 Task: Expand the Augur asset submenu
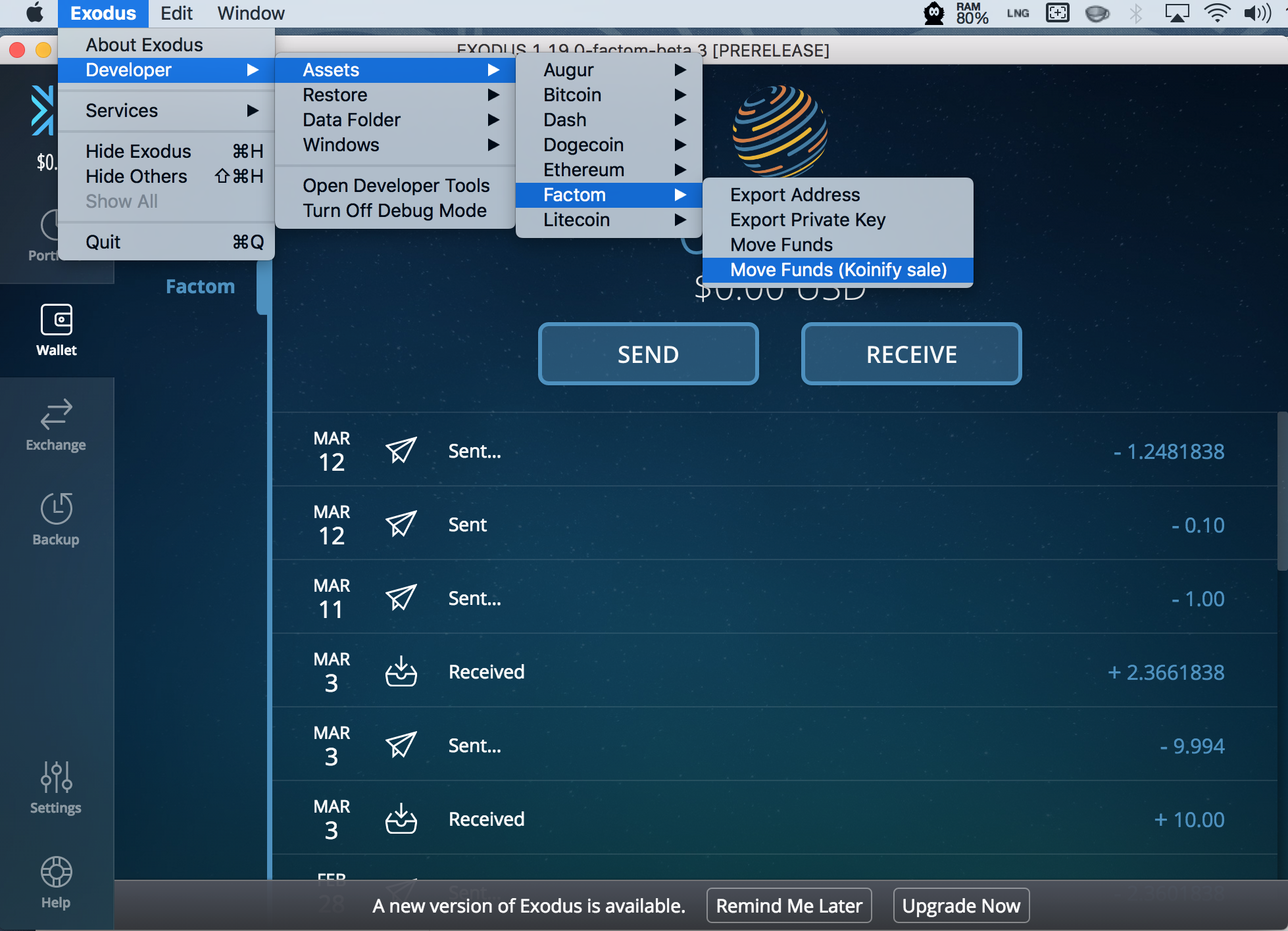pos(609,70)
